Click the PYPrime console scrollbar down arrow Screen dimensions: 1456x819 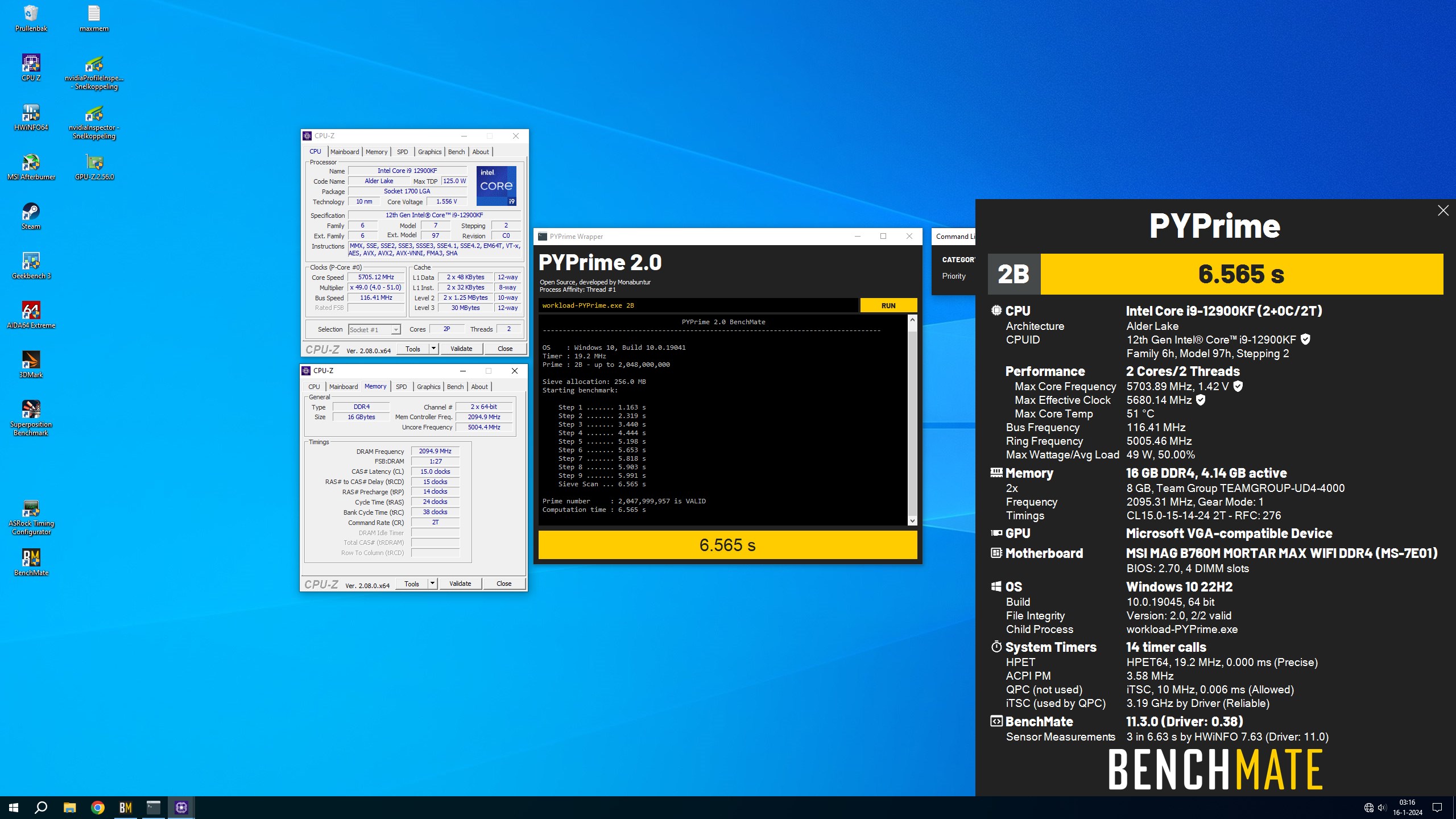click(x=912, y=520)
